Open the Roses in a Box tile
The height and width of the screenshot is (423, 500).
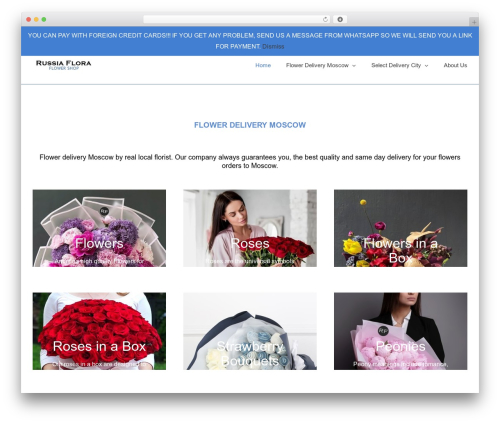(x=99, y=331)
